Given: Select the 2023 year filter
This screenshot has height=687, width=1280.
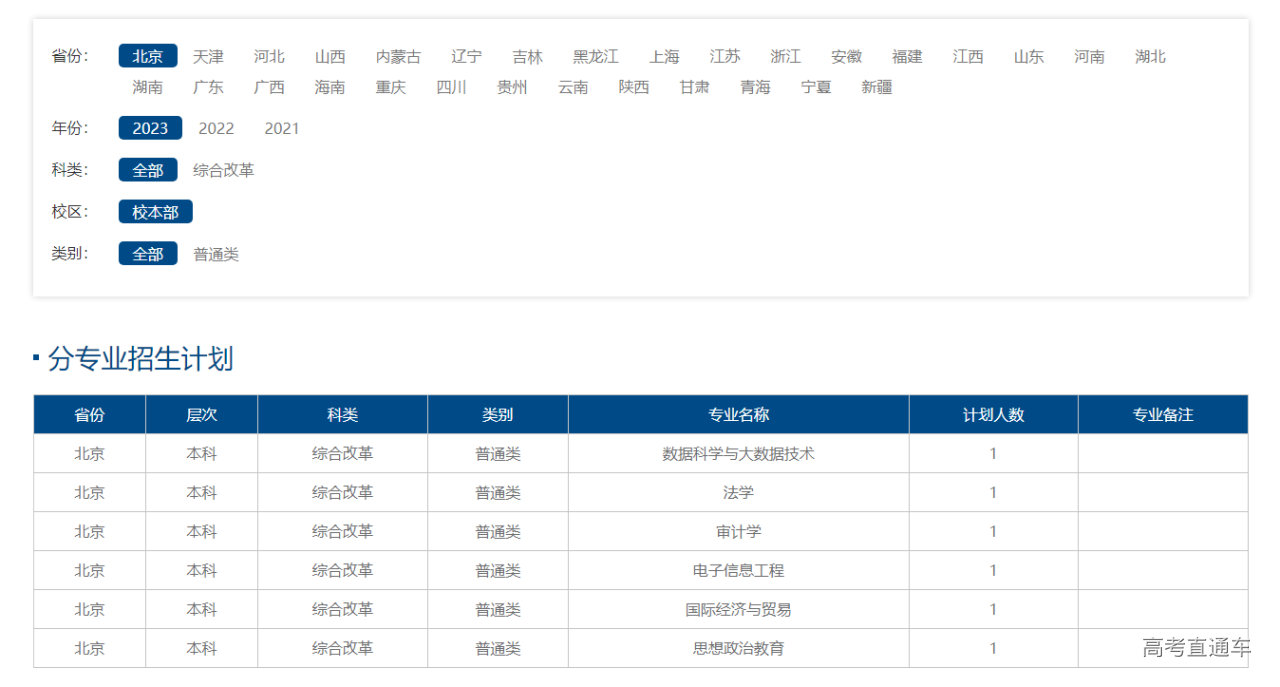Looking at the screenshot, I should [x=150, y=128].
